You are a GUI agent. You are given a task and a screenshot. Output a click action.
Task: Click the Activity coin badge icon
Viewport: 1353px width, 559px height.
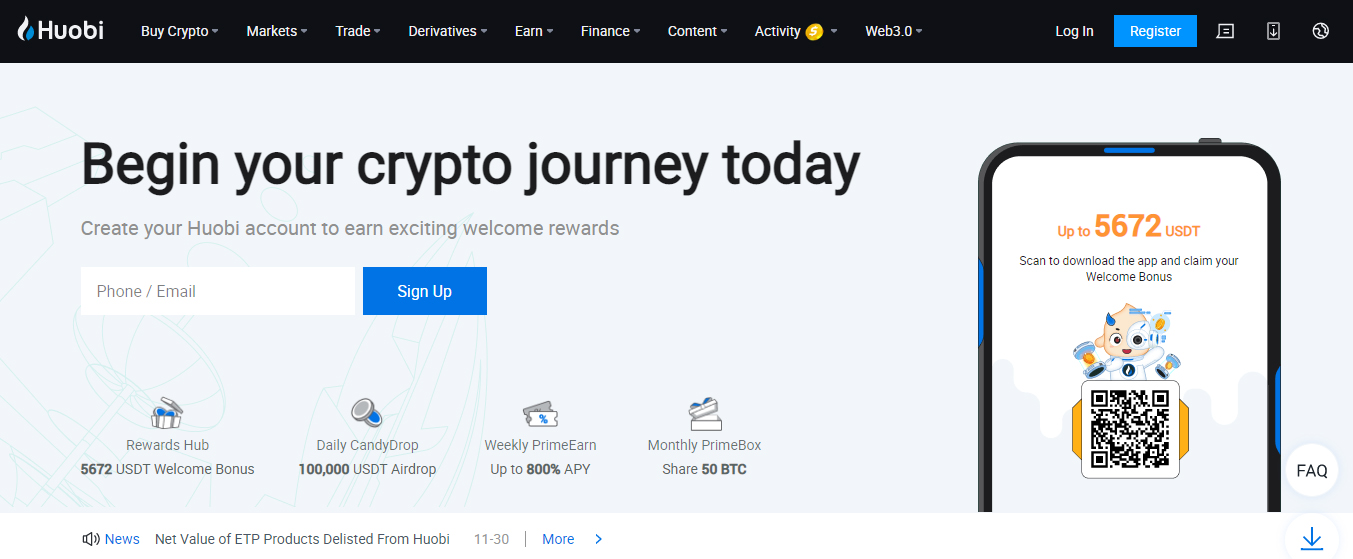[814, 31]
